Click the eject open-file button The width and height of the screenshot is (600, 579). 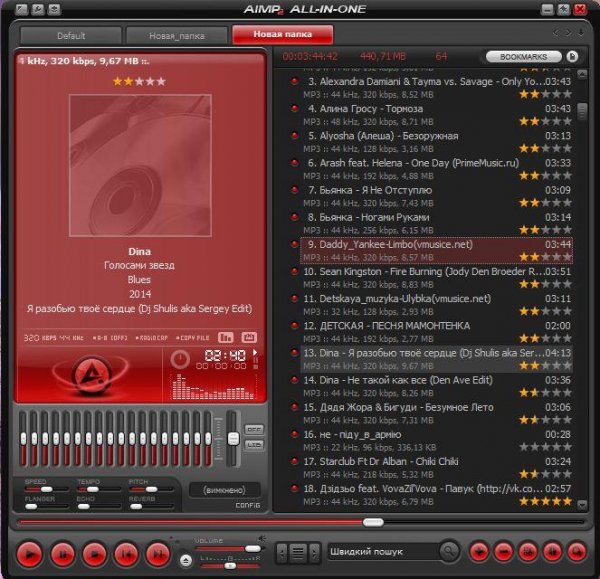pyautogui.click(x=186, y=561)
